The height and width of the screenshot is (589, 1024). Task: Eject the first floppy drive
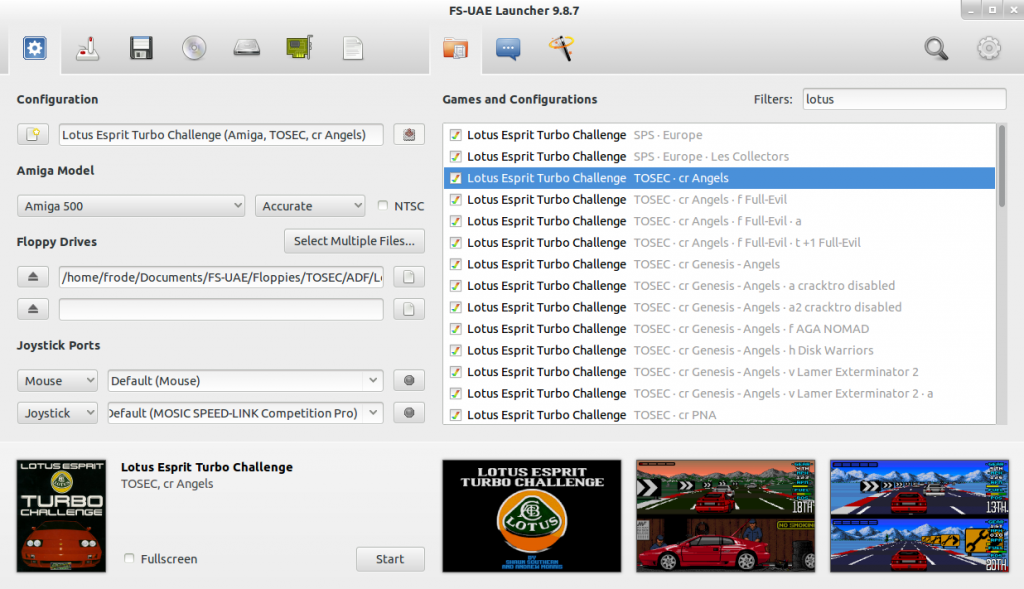click(32, 277)
